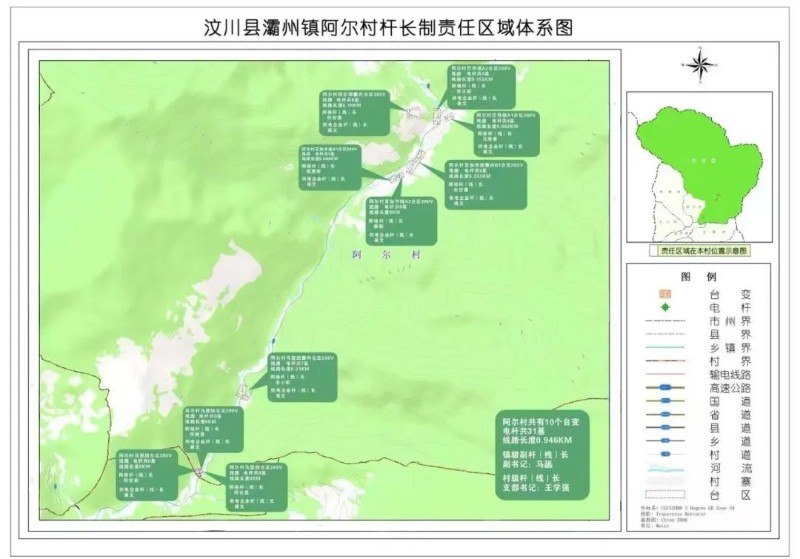Click the 巴夺组A1台区 callout box
The height and width of the screenshot is (559, 800).
pyautogui.click(x=506, y=134)
